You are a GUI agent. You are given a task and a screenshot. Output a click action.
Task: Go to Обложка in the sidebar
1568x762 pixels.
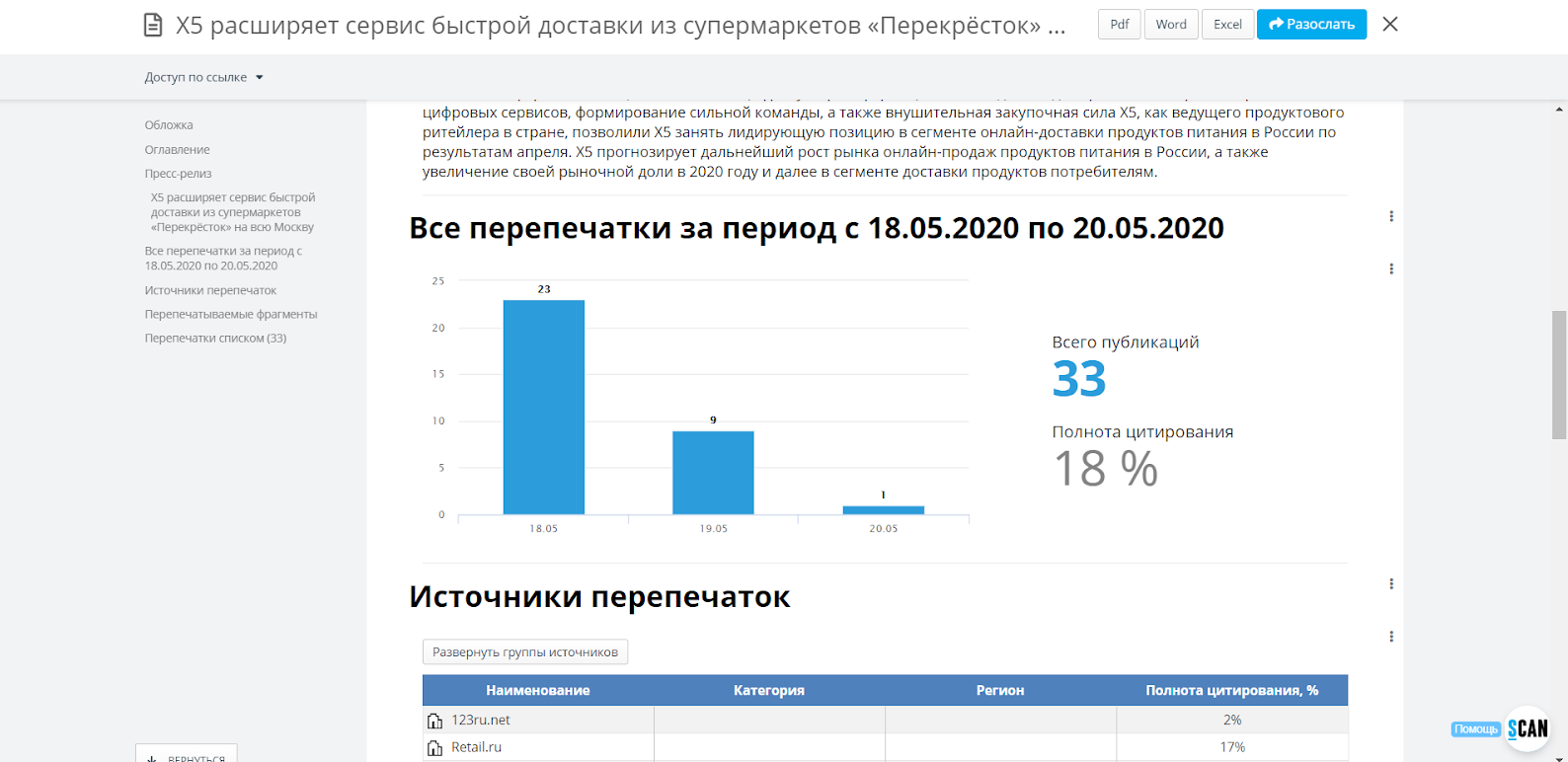point(169,125)
